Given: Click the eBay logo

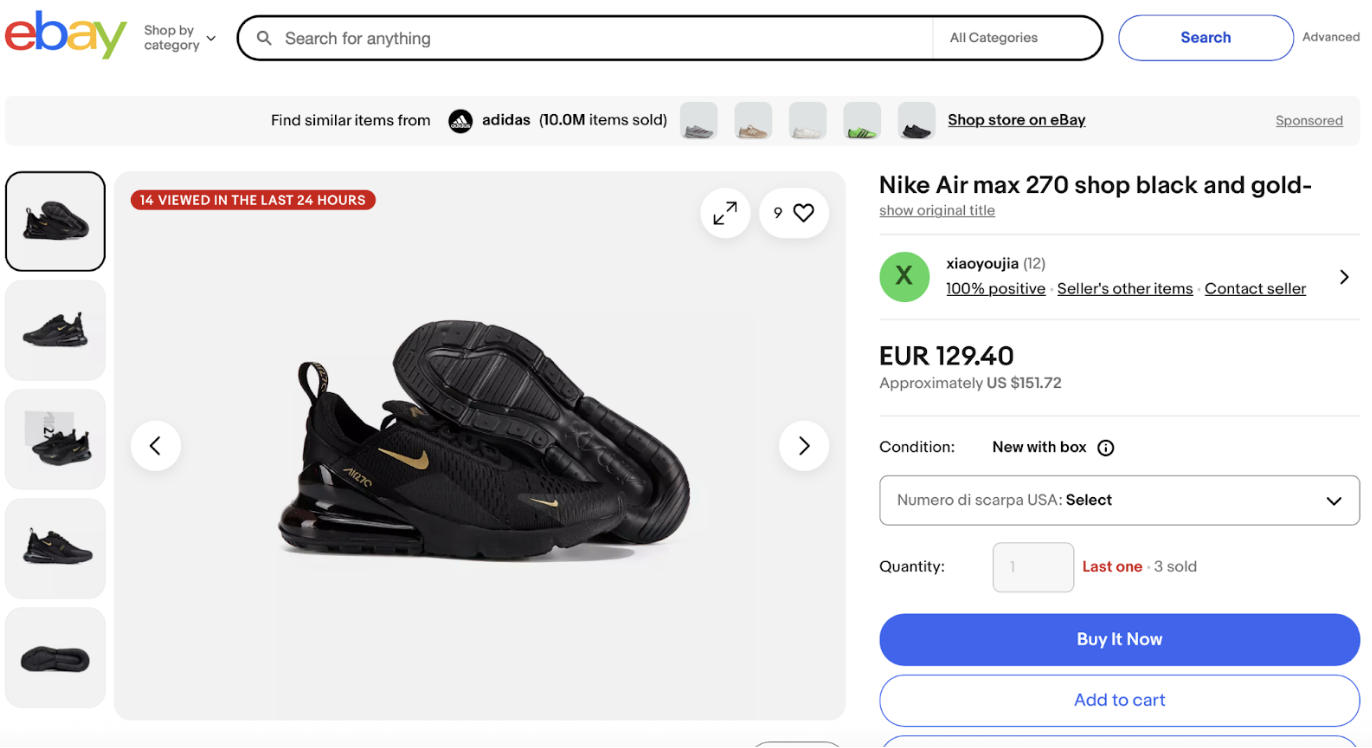Looking at the screenshot, I should [x=66, y=36].
